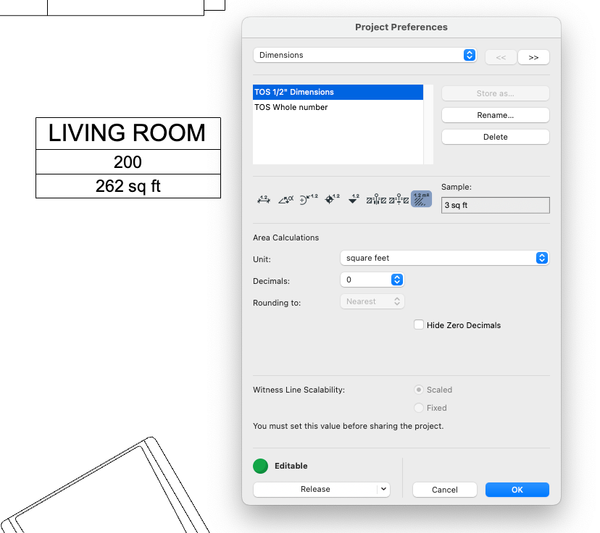Select the Linear Dimensions type icon

[264, 199]
